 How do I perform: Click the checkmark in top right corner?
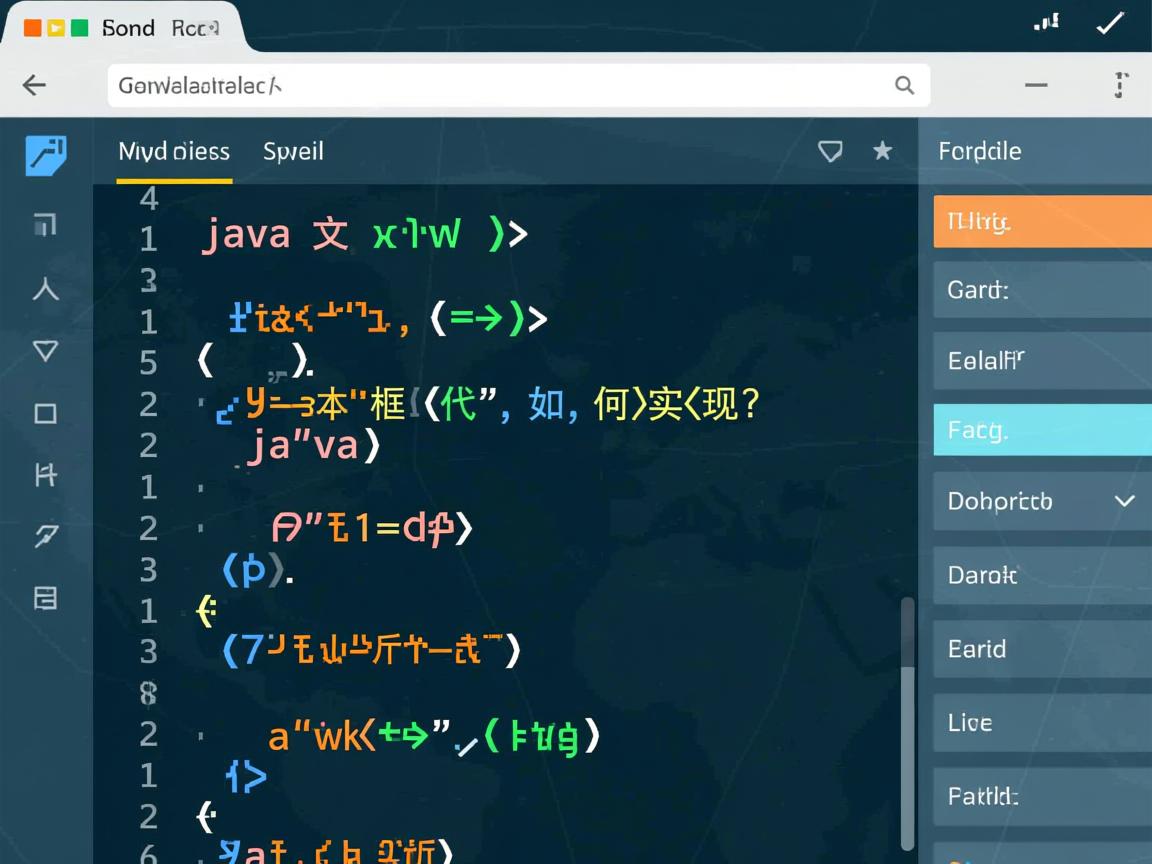[1110, 24]
